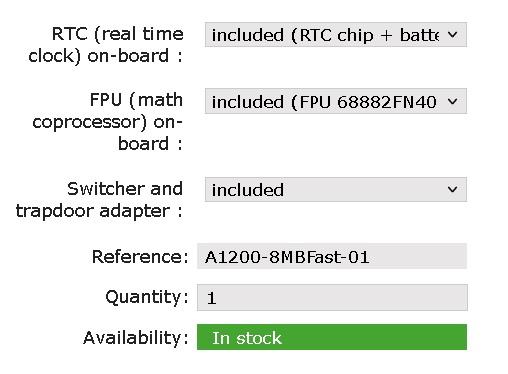Click the chevron arrow of FPU dropdown
The image size is (508, 374).
tap(452, 101)
